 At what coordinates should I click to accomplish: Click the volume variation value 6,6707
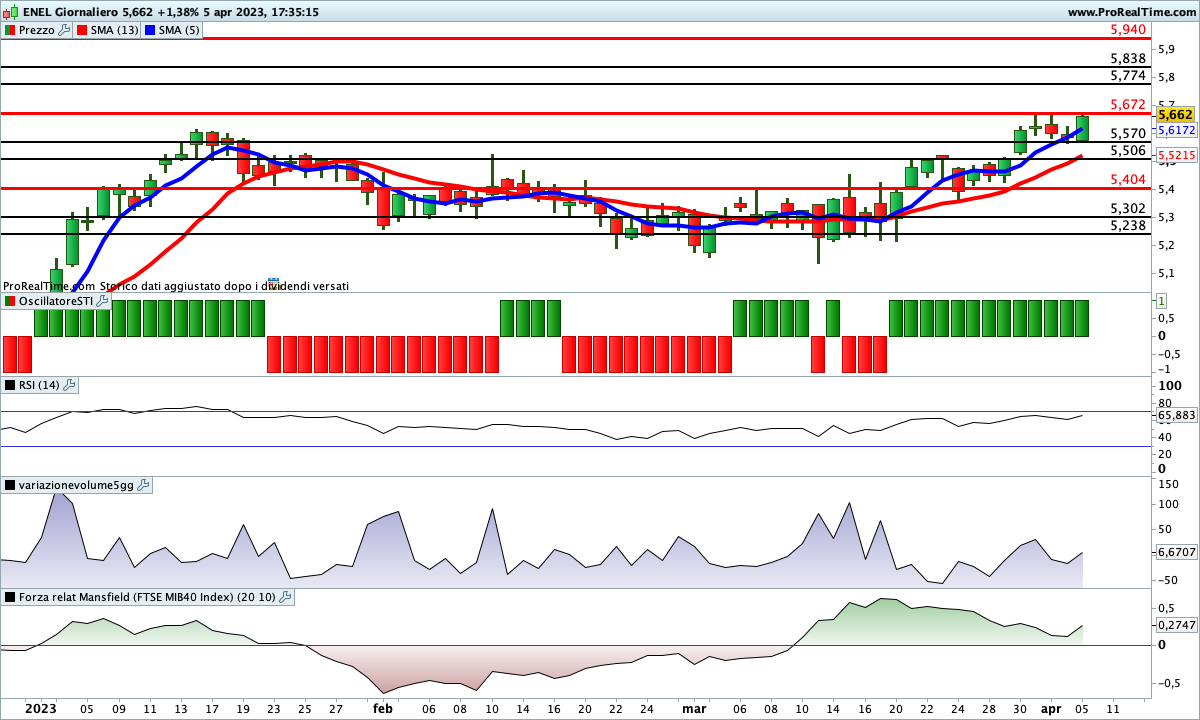coord(1176,552)
